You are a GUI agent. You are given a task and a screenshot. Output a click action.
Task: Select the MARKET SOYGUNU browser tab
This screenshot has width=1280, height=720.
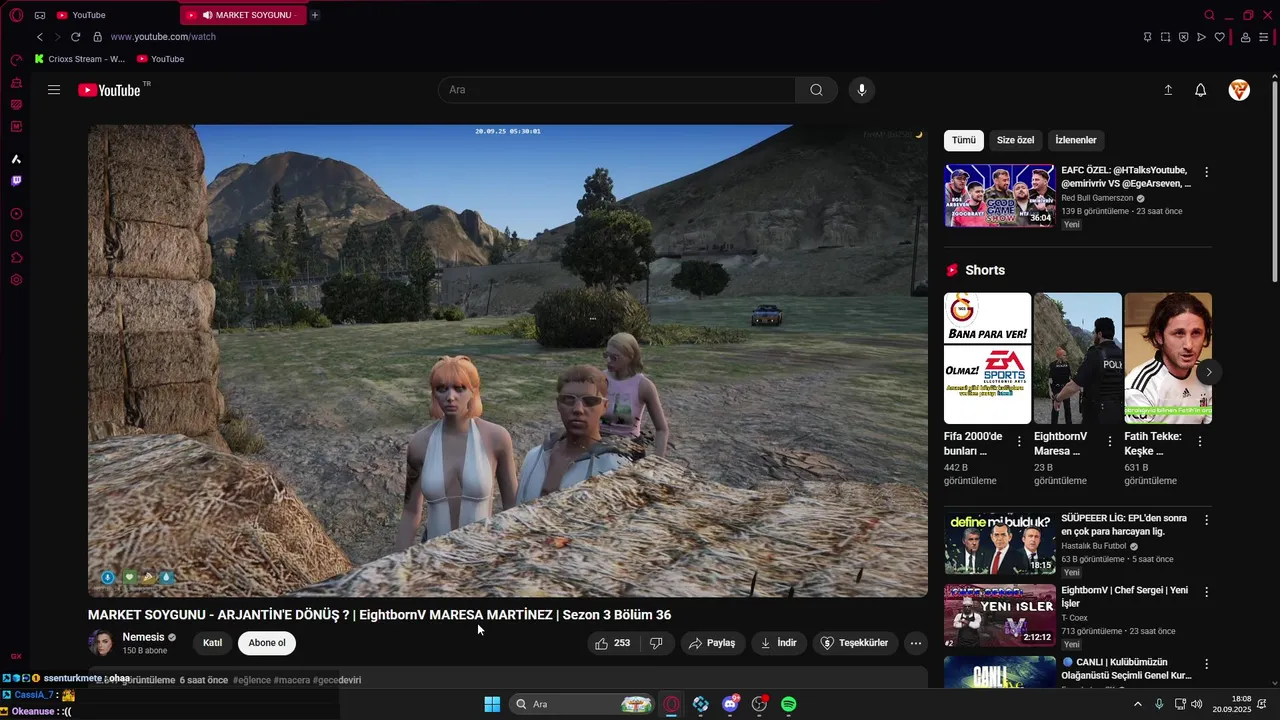coord(242,15)
